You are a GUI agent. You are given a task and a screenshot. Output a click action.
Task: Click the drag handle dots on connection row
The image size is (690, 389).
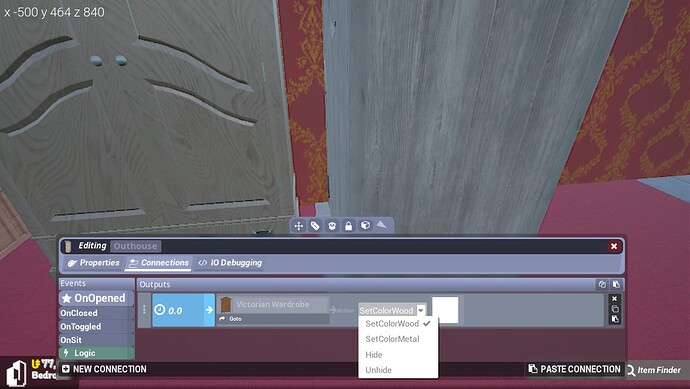pos(144,310)
